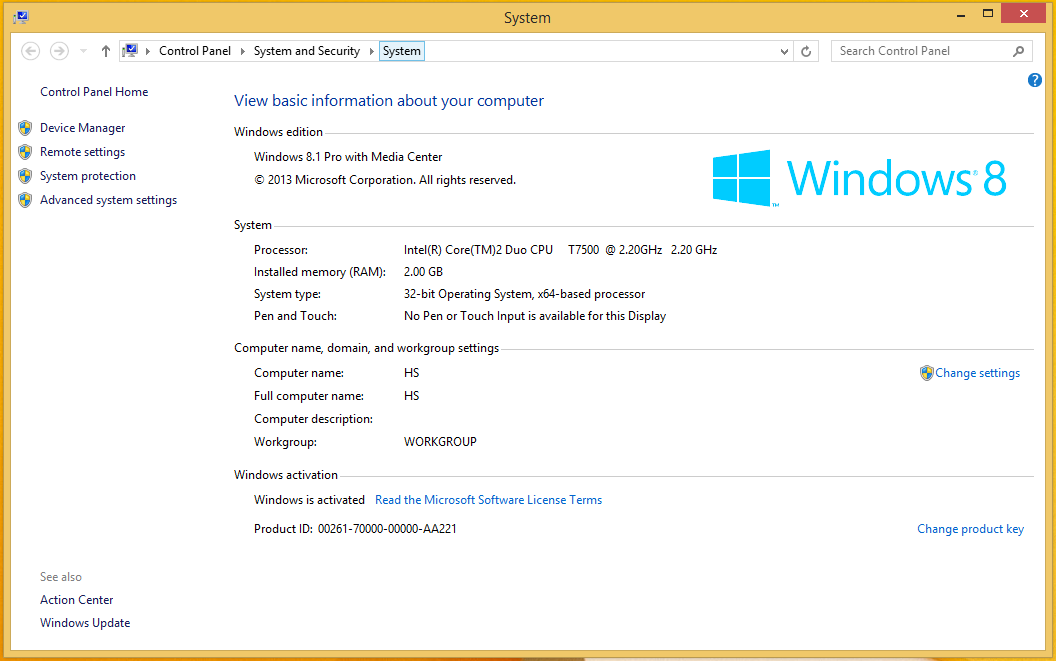Select 'No Pen or Touch Input' text
The width and height of the screenshot is (1056, 661).
(x=464, y=317)
